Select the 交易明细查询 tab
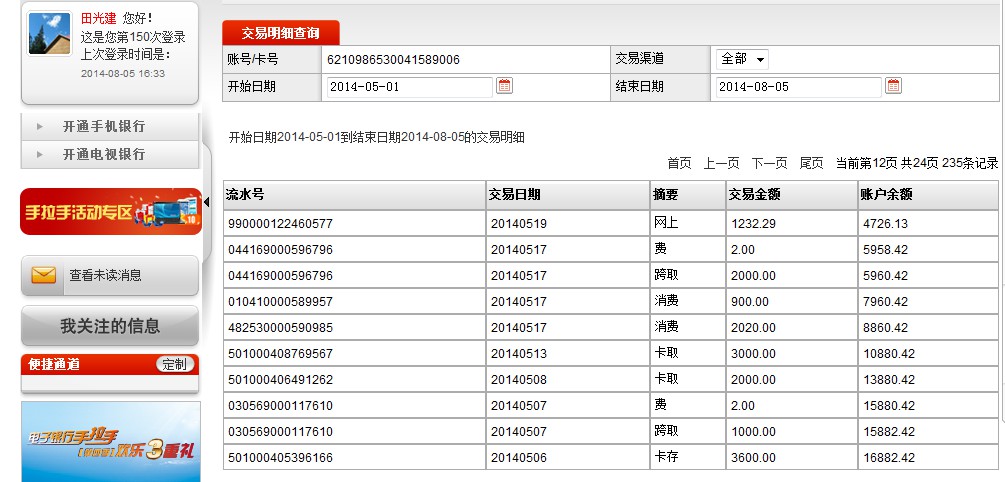The width and height of the screenshot is (1005, 482). point(281,33)
